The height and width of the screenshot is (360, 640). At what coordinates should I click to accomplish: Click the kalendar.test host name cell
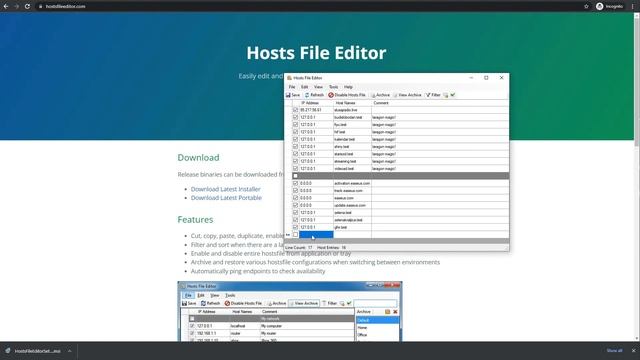[x=352, y=139]
